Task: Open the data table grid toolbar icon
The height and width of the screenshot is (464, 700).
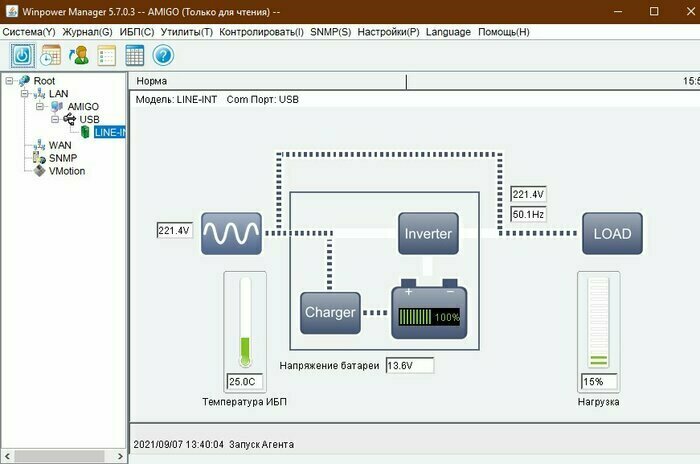Action: [x=134, y=55]
